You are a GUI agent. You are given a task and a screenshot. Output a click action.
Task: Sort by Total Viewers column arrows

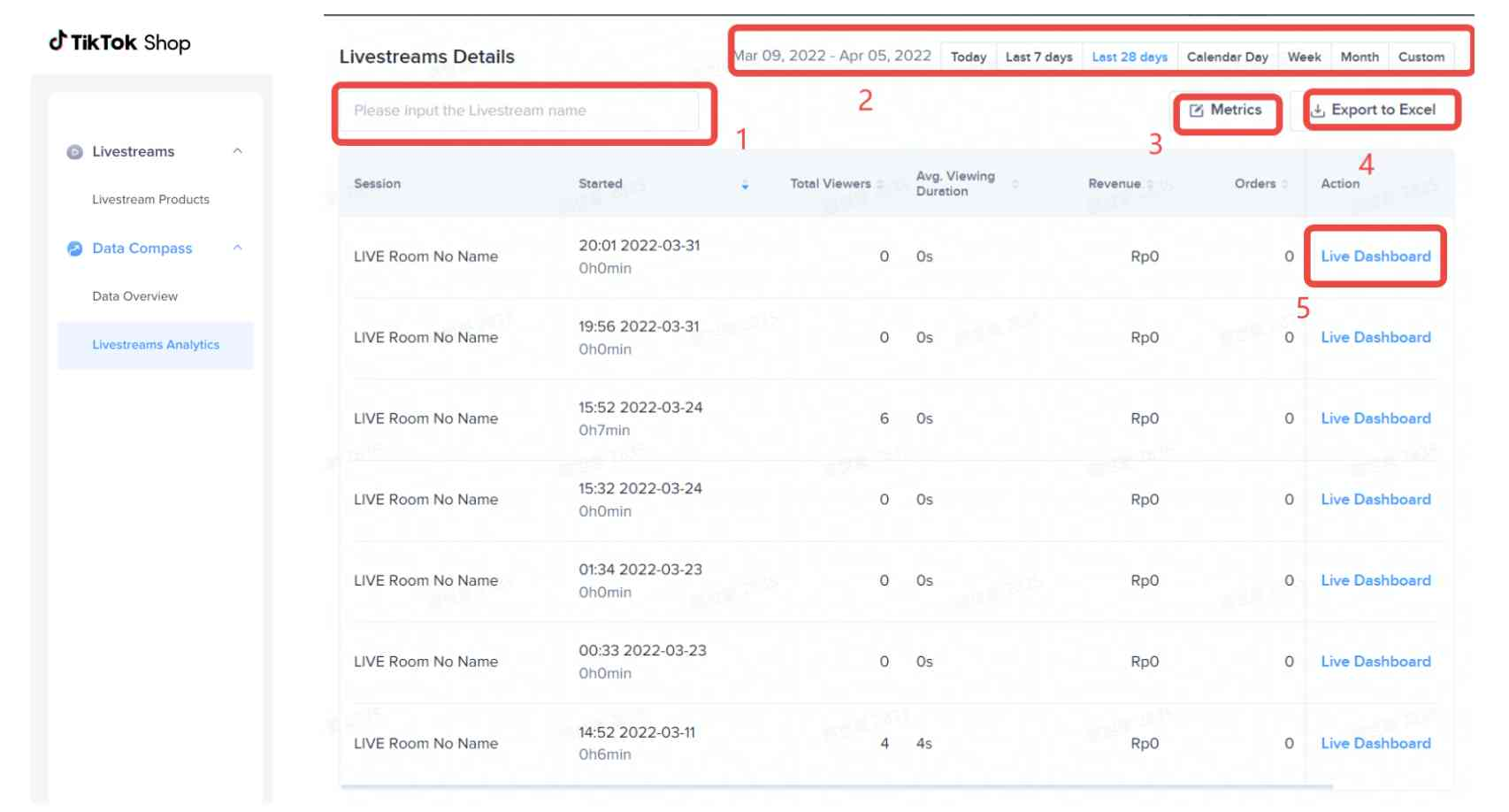[x=880, y=184]
